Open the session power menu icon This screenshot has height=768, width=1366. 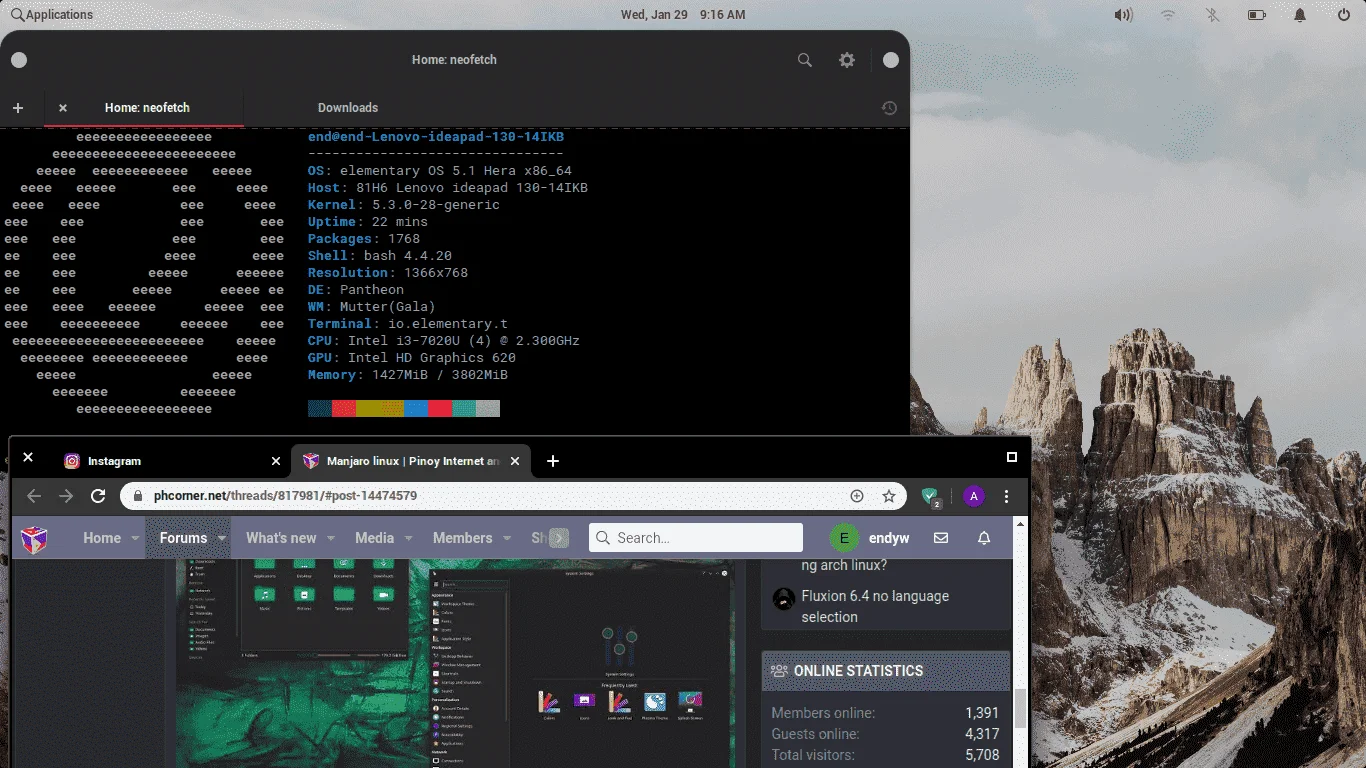click(1344, 15)
